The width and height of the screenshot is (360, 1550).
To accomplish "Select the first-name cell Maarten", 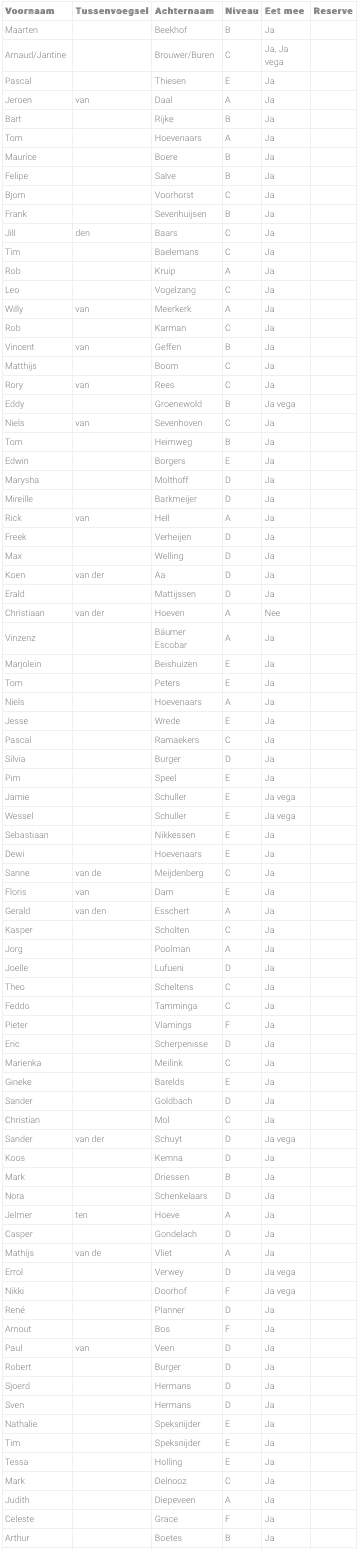I will click(22, 30).
